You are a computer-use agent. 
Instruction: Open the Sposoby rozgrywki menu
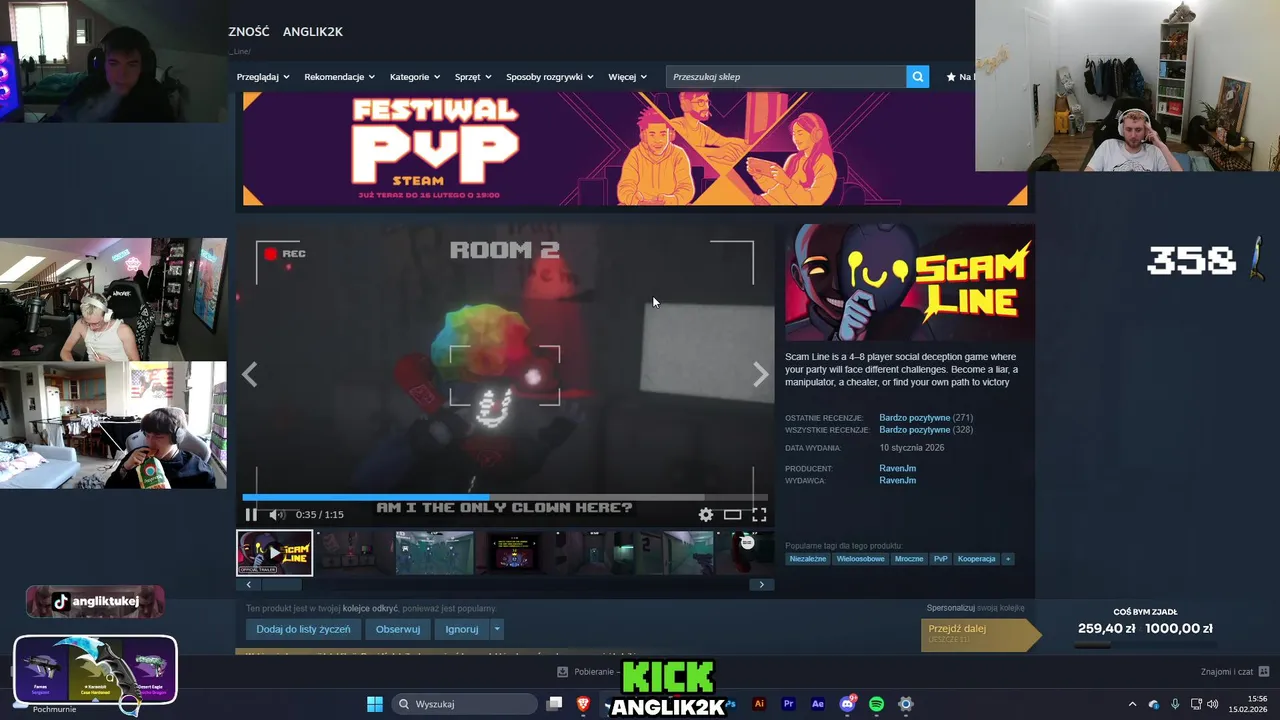click(x=550, y=77)
